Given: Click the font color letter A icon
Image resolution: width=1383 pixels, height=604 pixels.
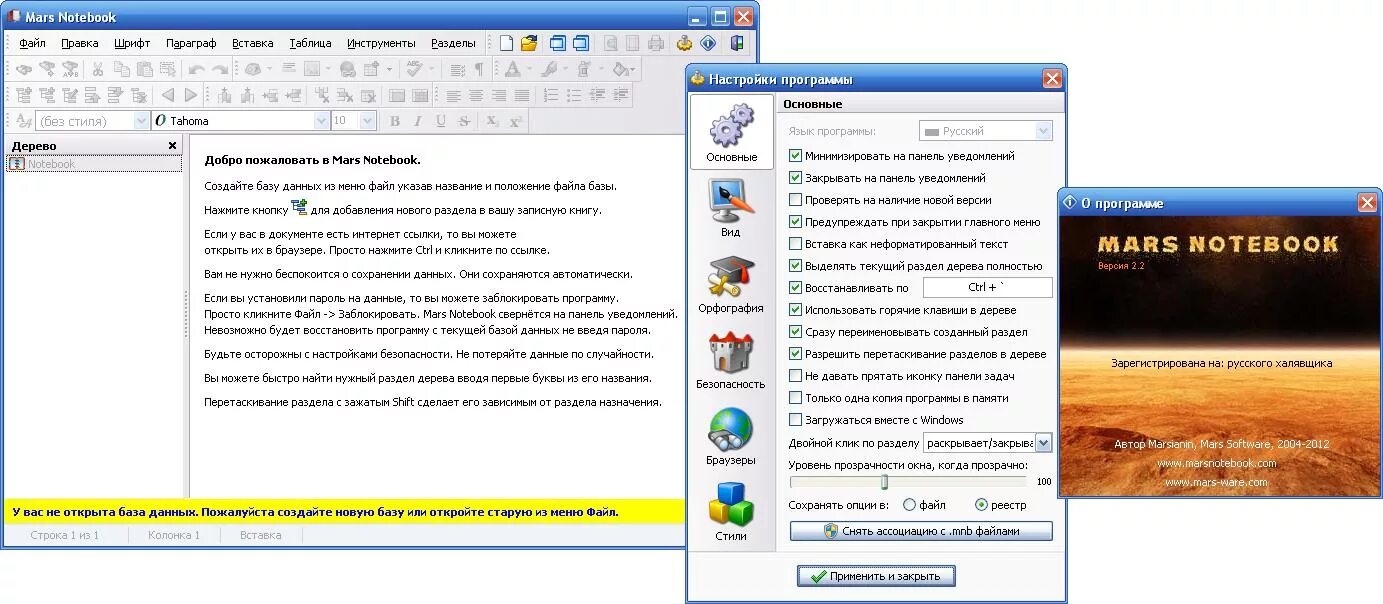Looking at the screenshot, I should tap(512, 69).
